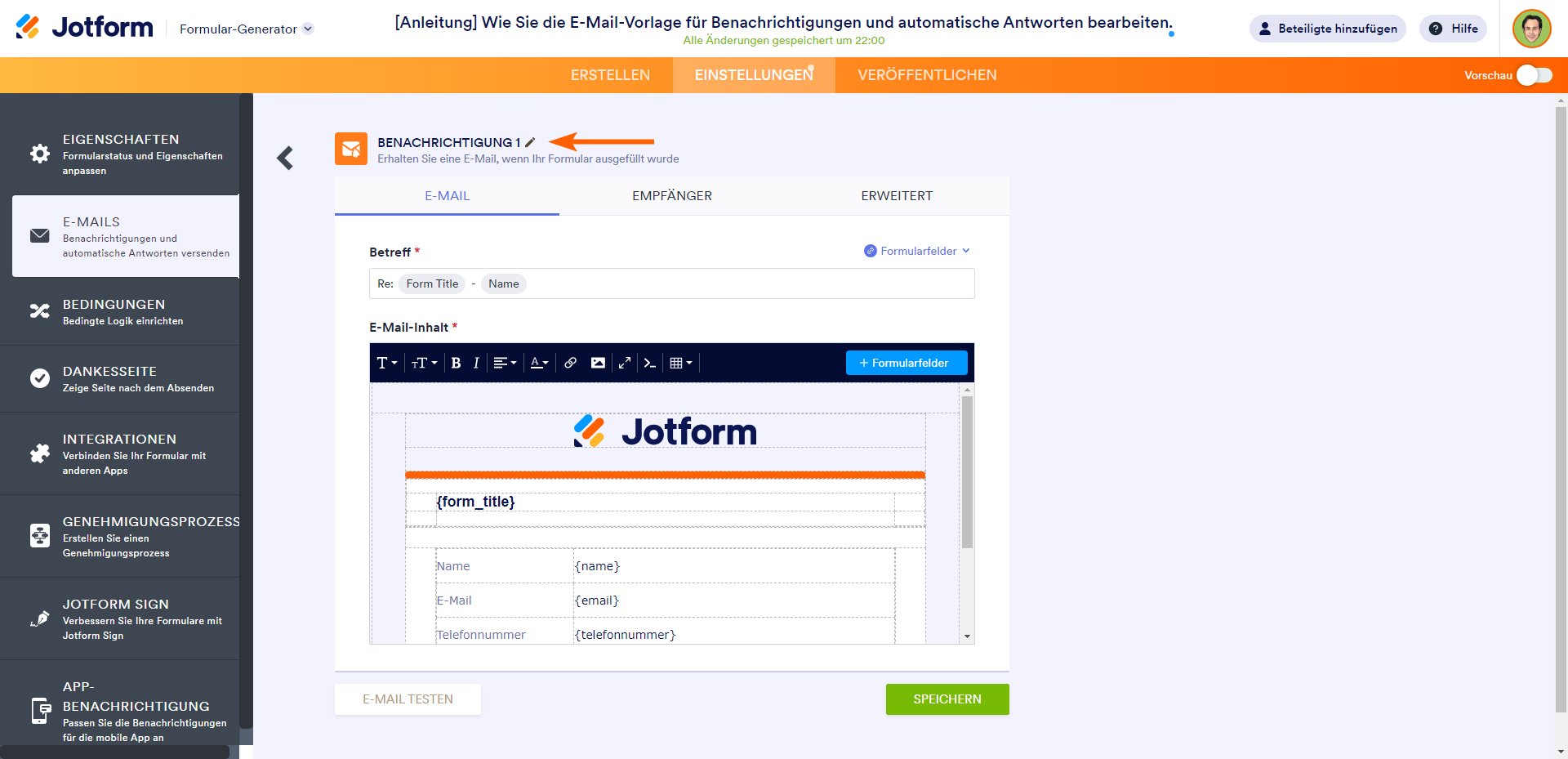
Task: Open the GENEHMIGUNGSPROZESS workflow icon
Action: point(40,536)
